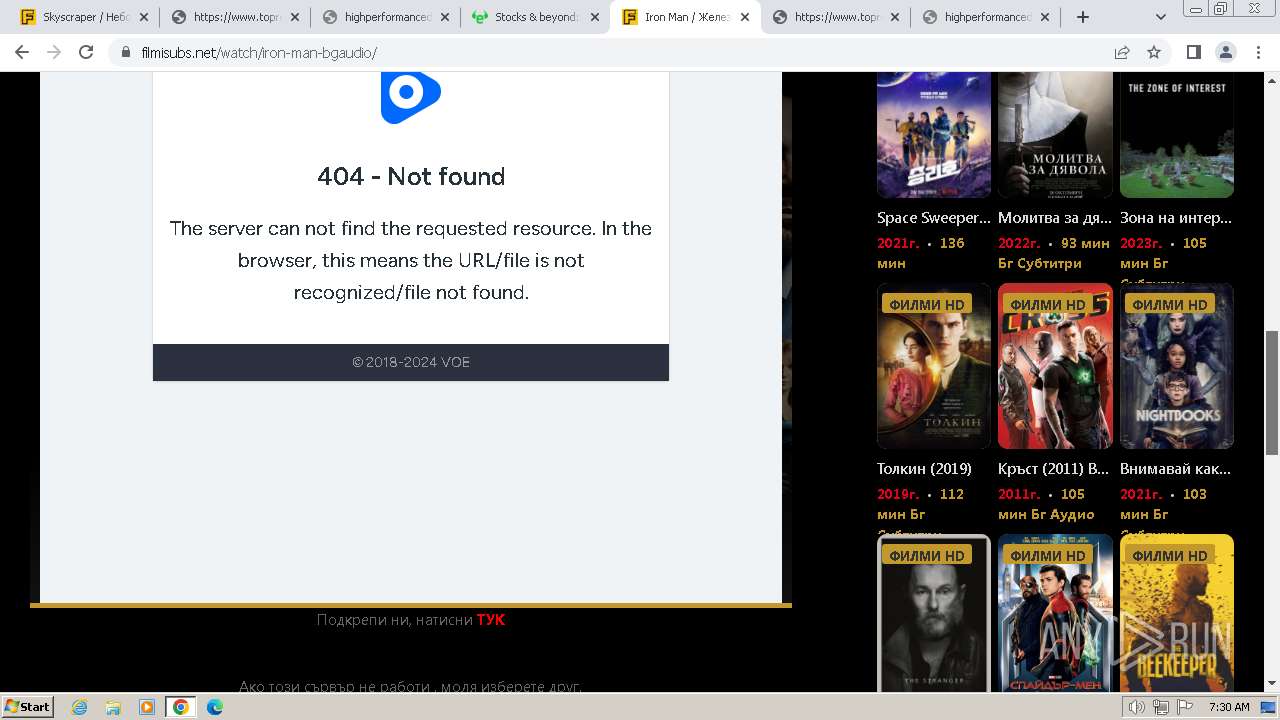Open Space Sweepers movie poster
Screen dimensions: 1280x720
(x=934, y=135)
